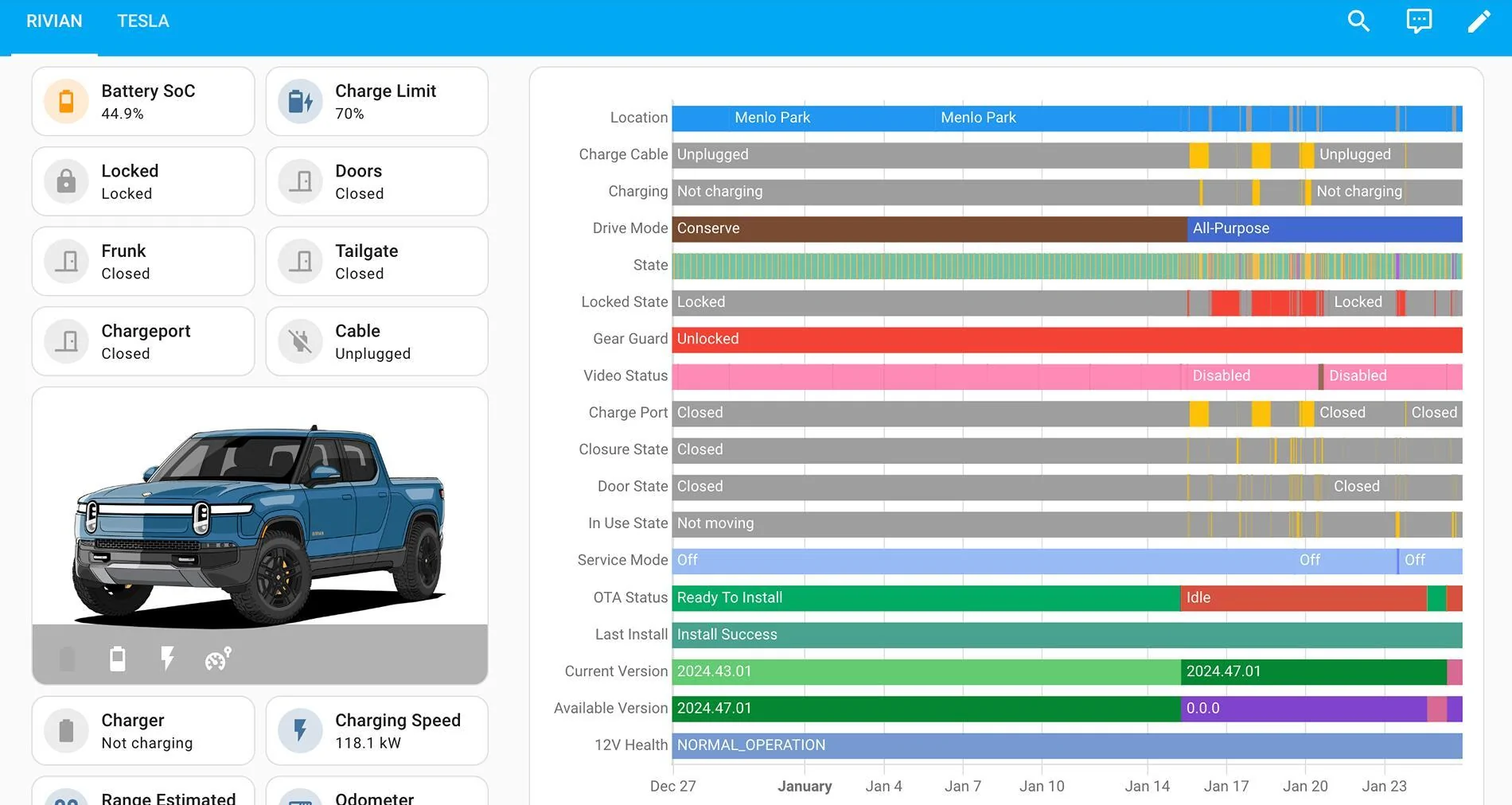Open the Odometer card
Screen dimensions: 1512x805
pyautogui.click(x=377, y=791)
